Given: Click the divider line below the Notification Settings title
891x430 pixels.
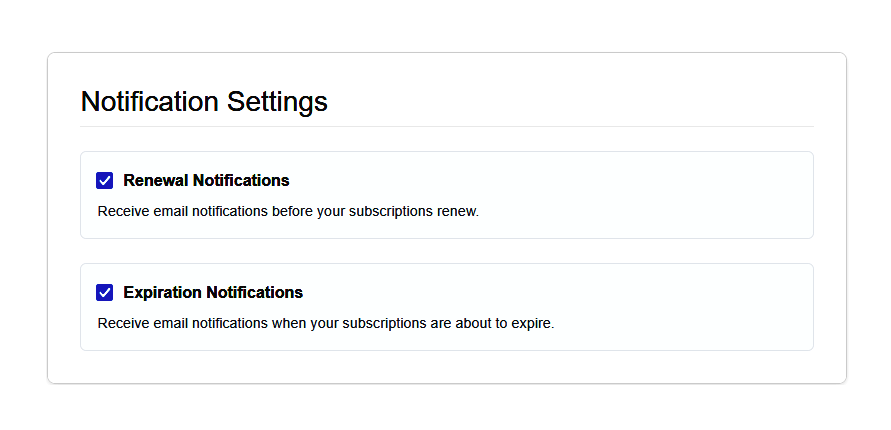Looking at the screenshot, I should click(x=446, y=127).
